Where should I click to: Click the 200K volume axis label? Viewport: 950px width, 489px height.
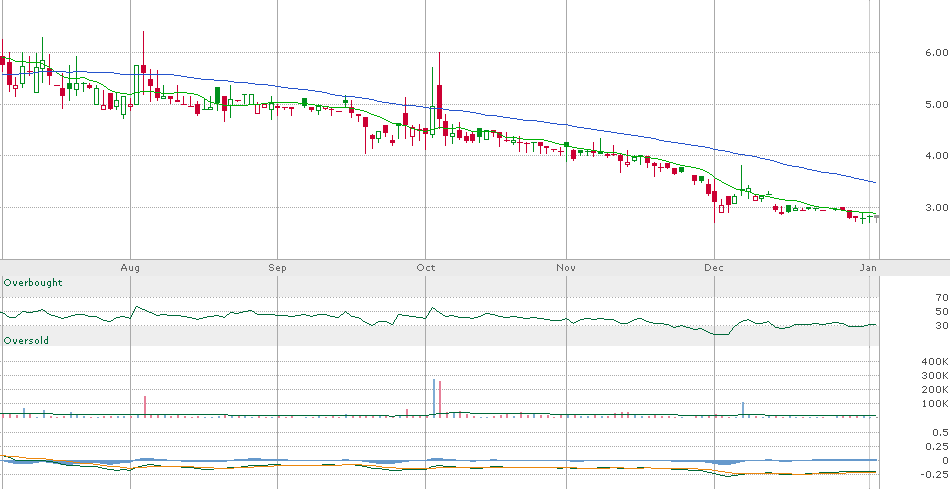coord(936,390)
